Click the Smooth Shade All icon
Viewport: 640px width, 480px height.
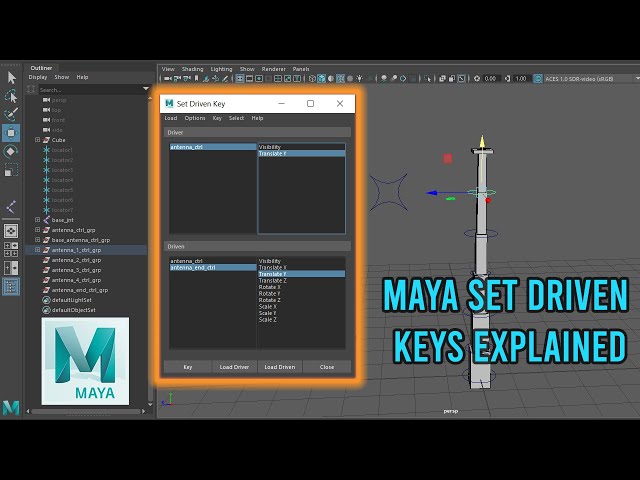coord(322,78)
